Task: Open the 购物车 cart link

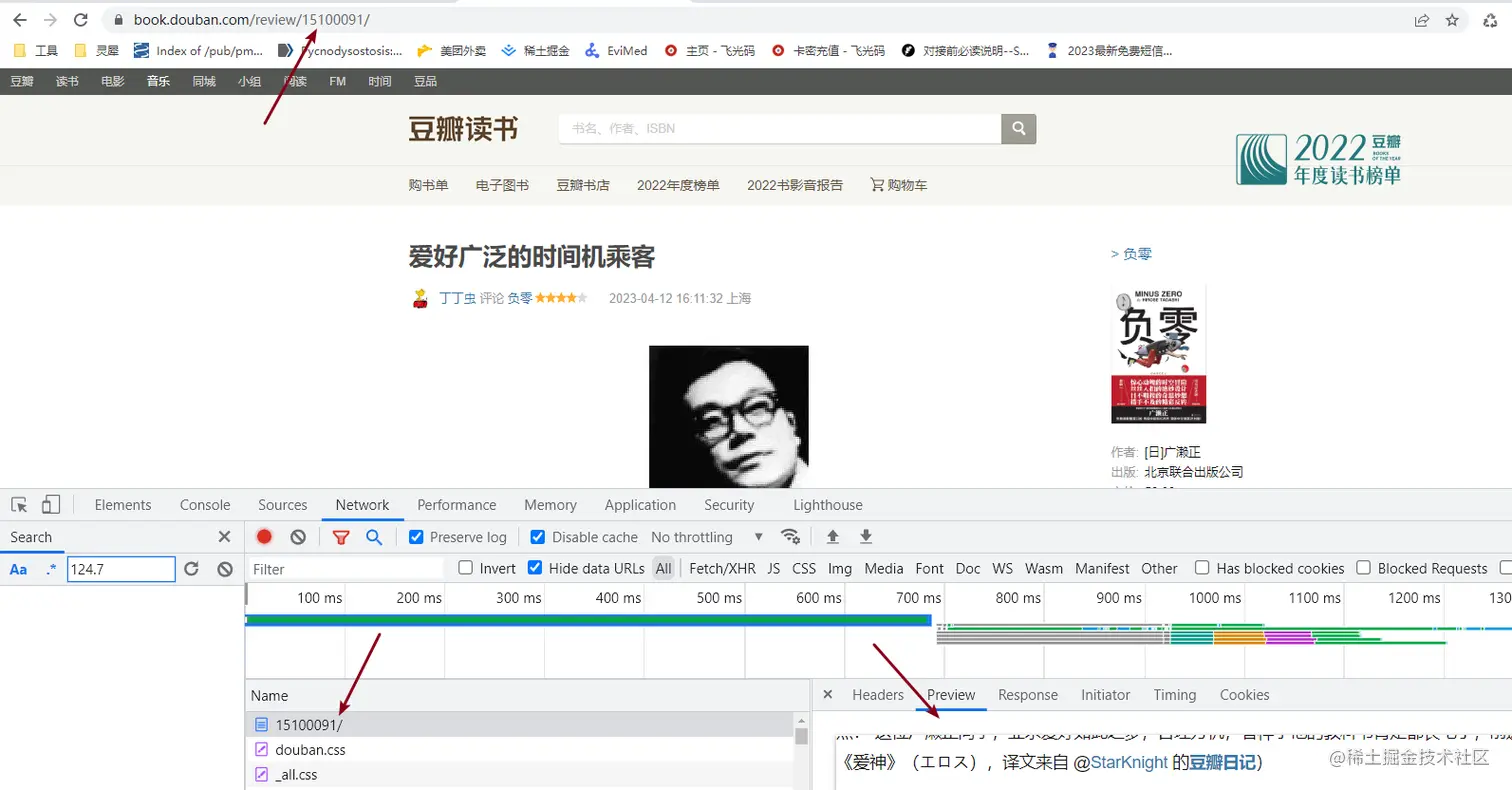Action: coord(898,185)
